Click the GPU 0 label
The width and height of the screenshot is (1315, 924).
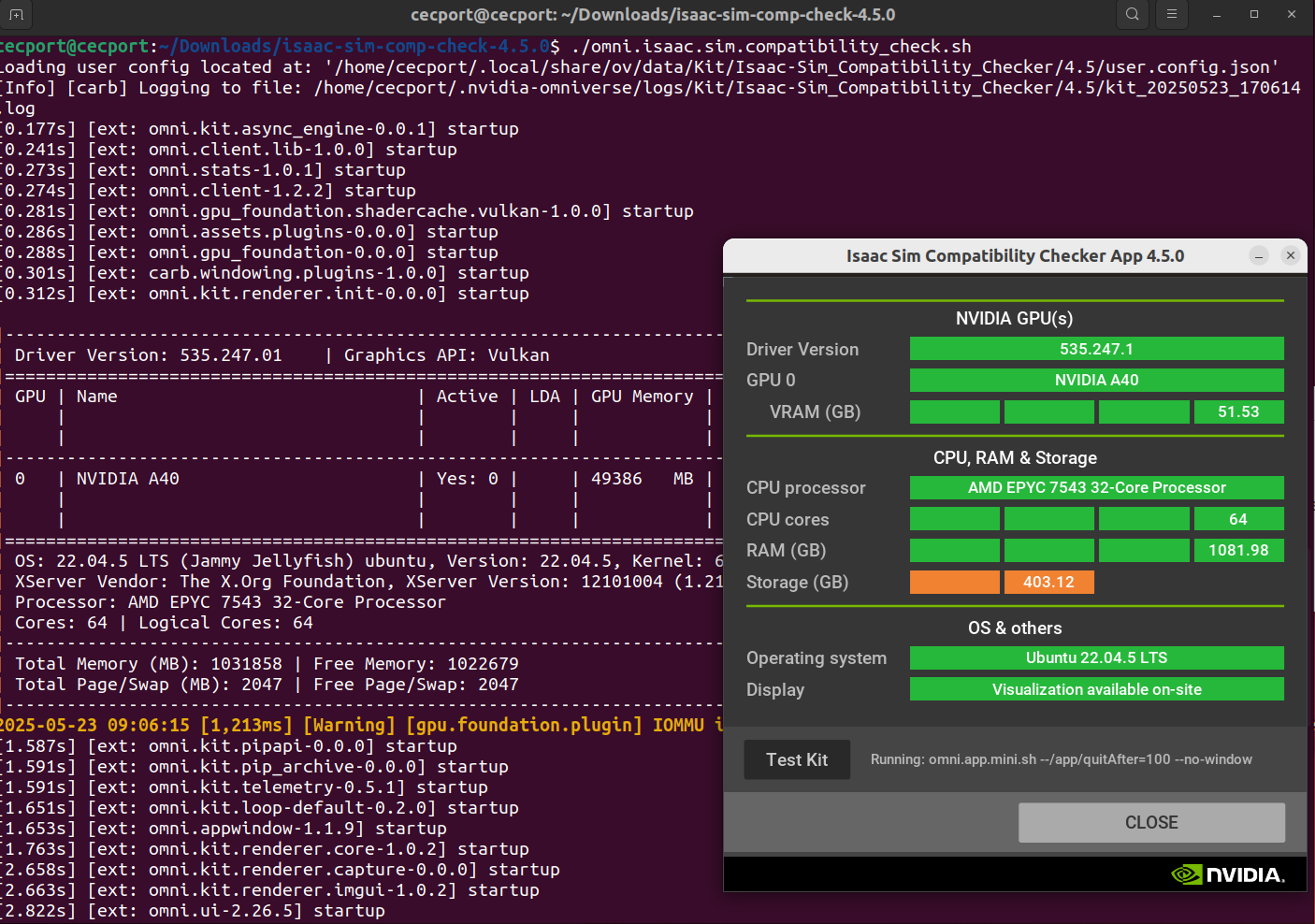click(771, 380)
